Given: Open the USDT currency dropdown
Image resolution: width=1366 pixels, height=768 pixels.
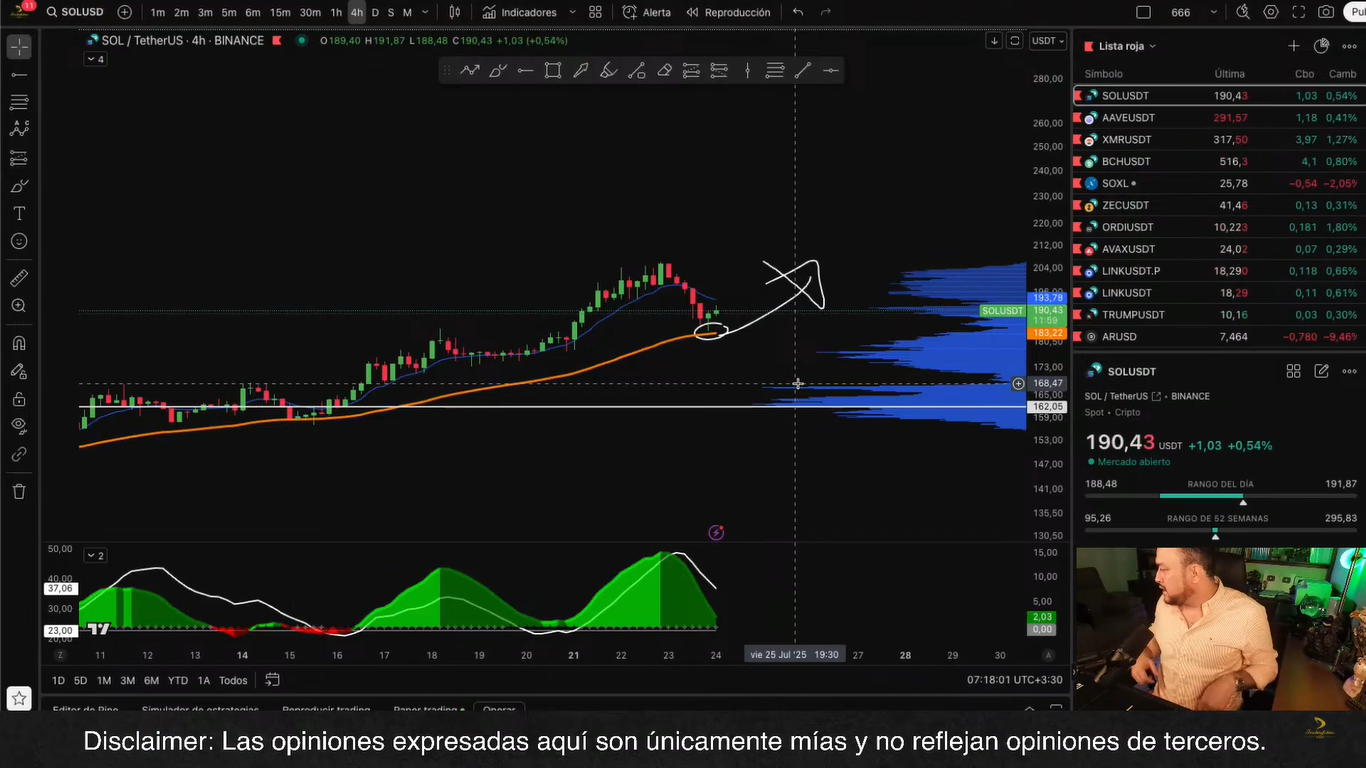Looking at the screenshot, I should coord(1048,41).
